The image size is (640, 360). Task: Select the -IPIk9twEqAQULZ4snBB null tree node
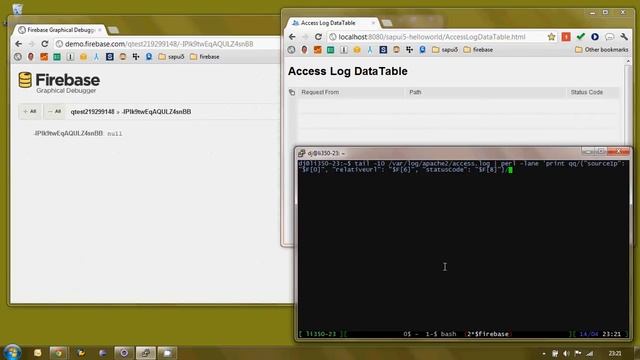point(78,133)
